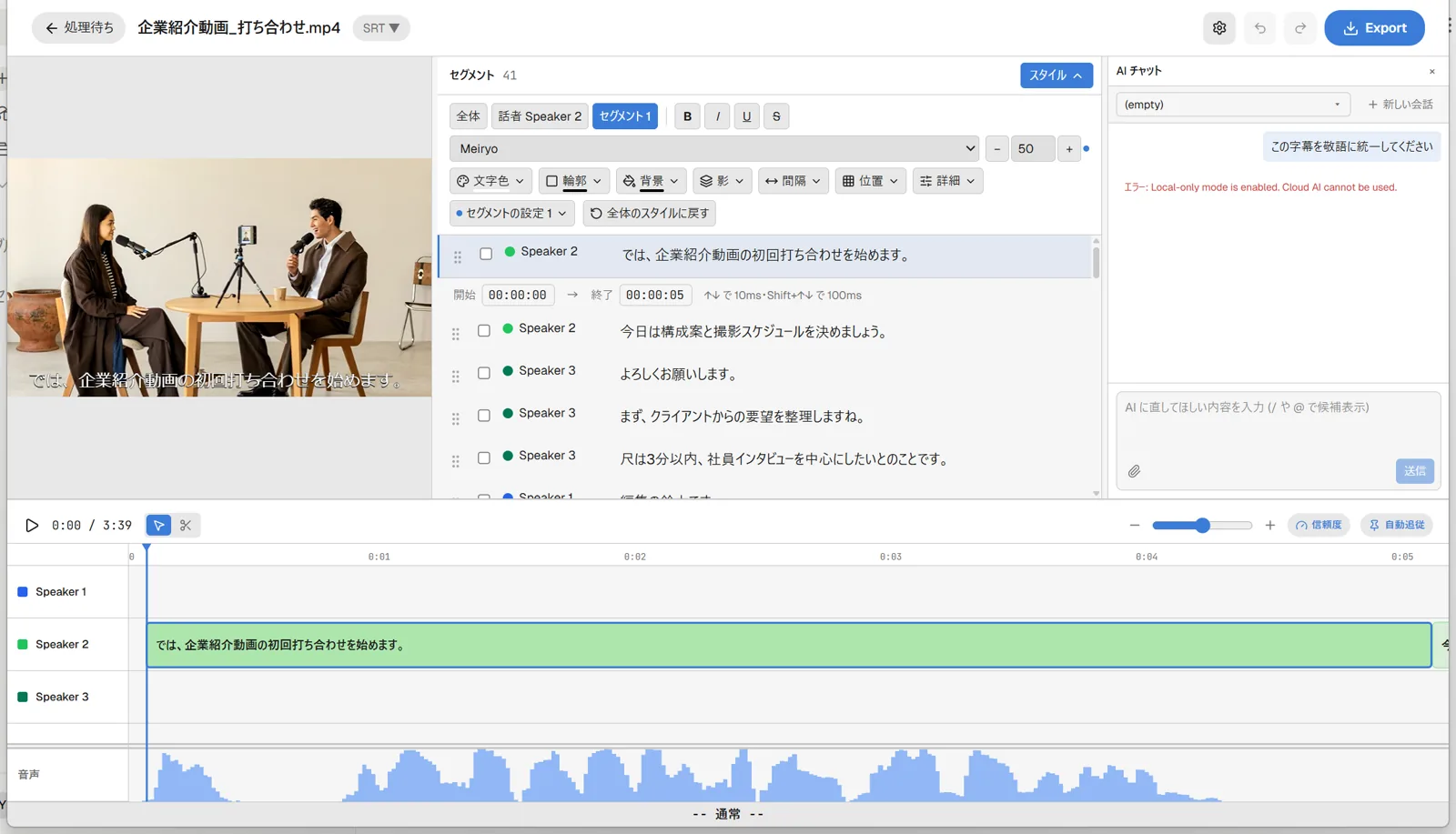
Task: Click the Export button
Action: [x=1374, y=28]
